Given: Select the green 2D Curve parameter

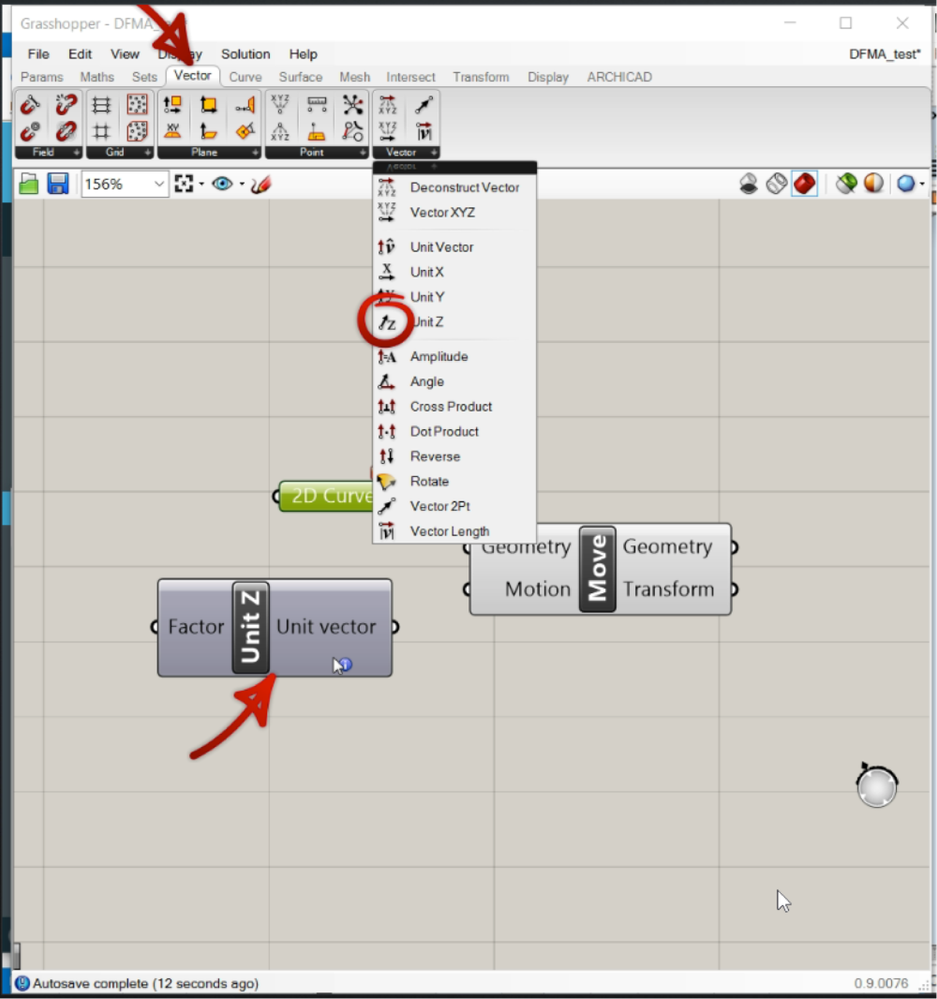Looking at the screenshot, I should coord(325,496).
